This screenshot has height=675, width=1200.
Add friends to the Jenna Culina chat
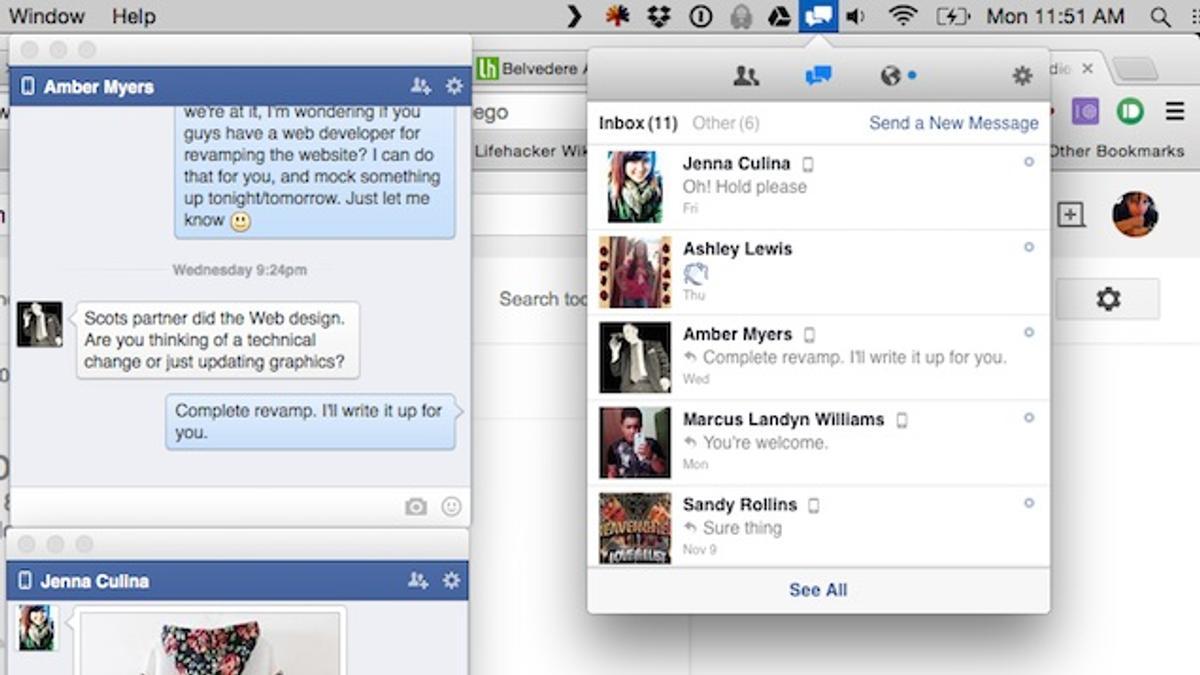coord(418,580)
